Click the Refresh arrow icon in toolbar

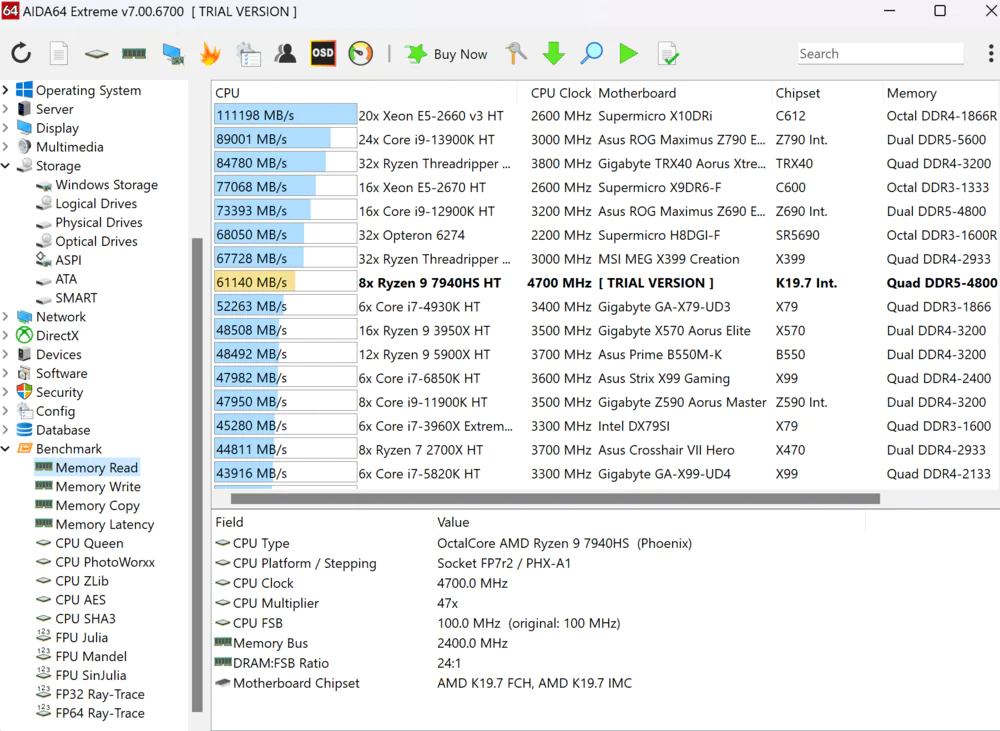coord(21,54)
